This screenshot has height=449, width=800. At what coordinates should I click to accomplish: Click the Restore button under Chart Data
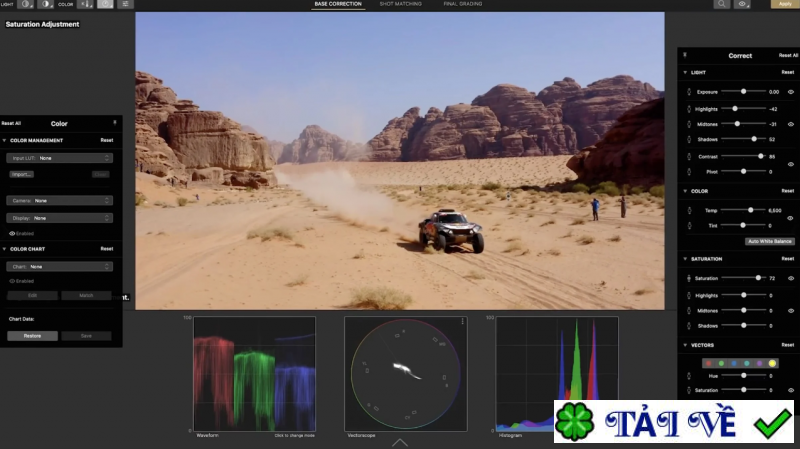tap(32, 336)
